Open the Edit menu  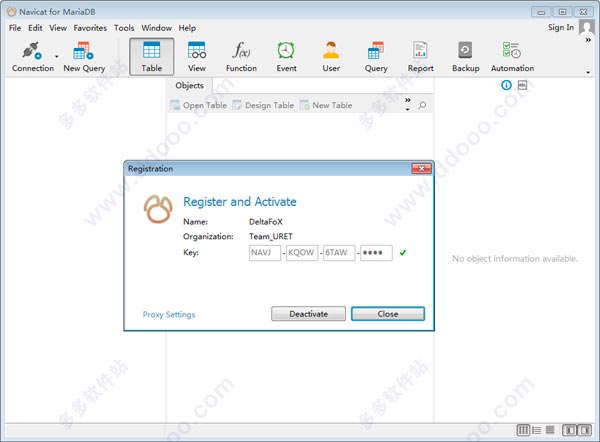[35, 28]
